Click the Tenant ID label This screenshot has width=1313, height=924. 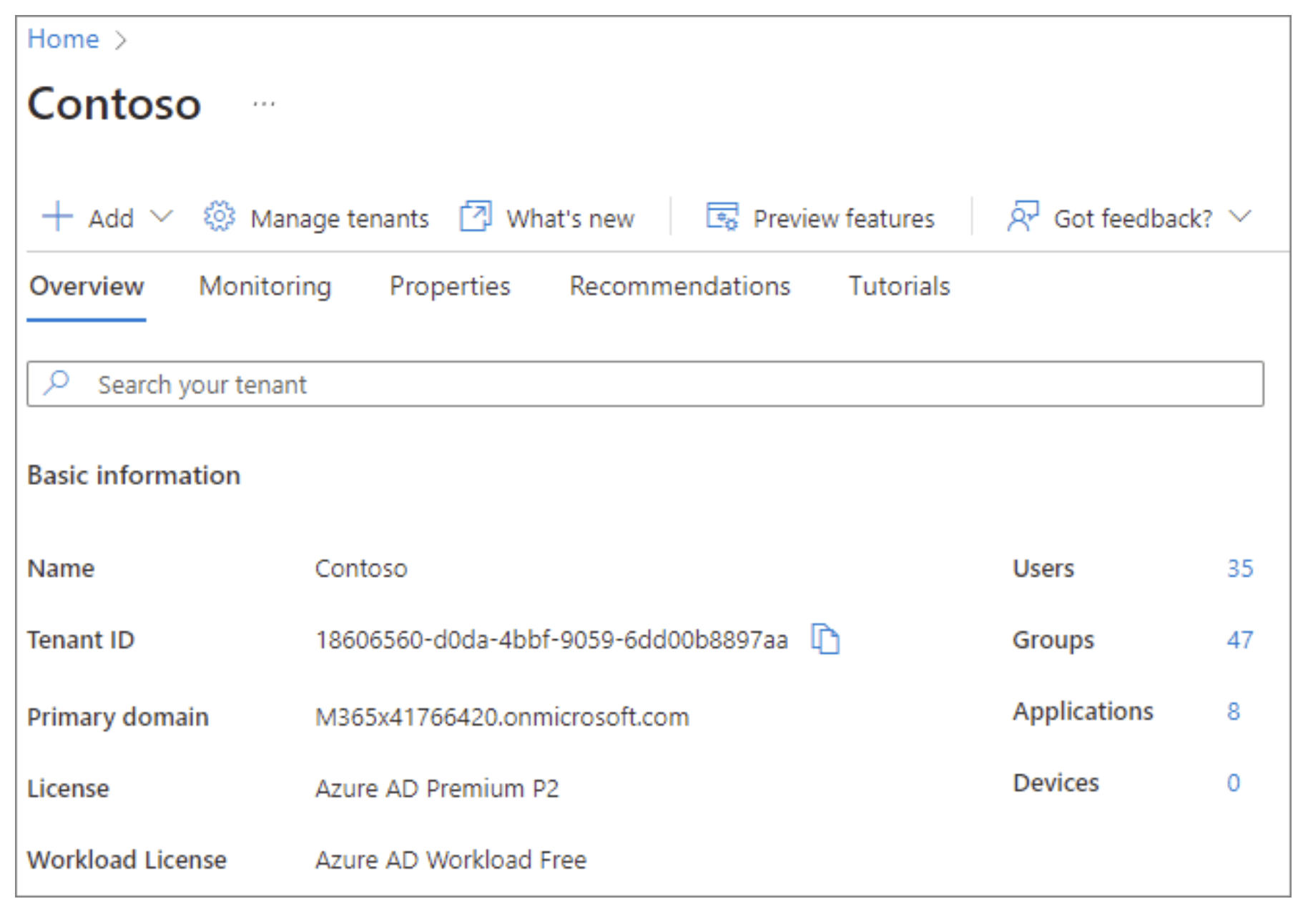[81, 640]
